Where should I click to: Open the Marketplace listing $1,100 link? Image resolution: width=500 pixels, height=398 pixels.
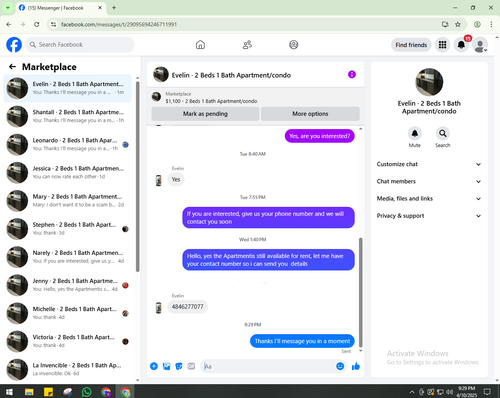211,101
